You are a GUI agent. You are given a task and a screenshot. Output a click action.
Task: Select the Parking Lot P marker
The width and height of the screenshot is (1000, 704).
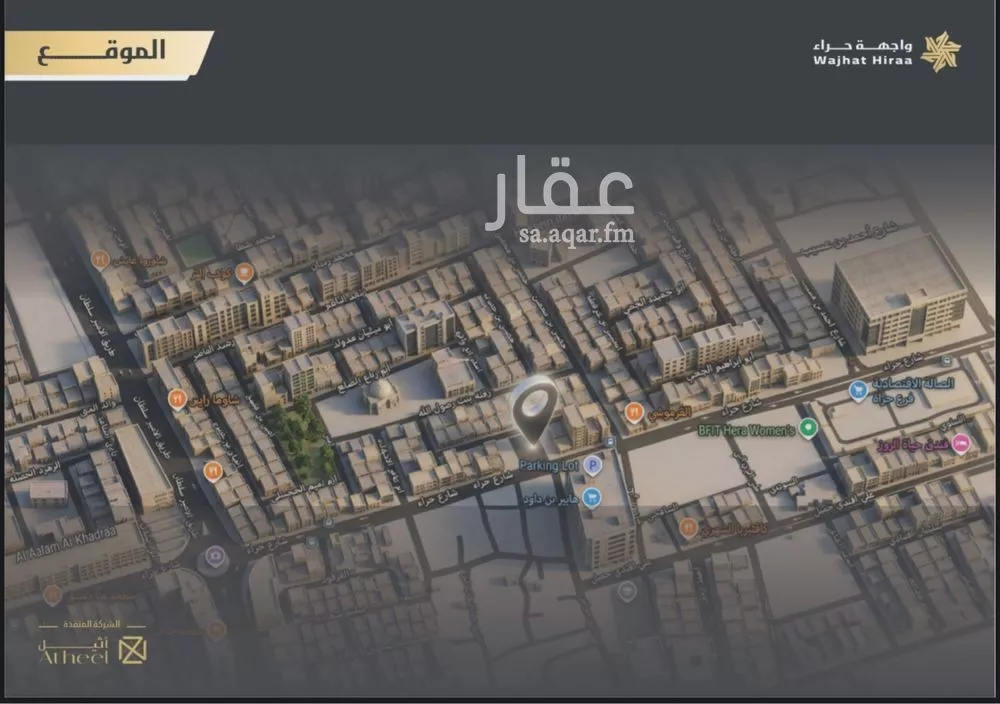click(x=593, y=466)
